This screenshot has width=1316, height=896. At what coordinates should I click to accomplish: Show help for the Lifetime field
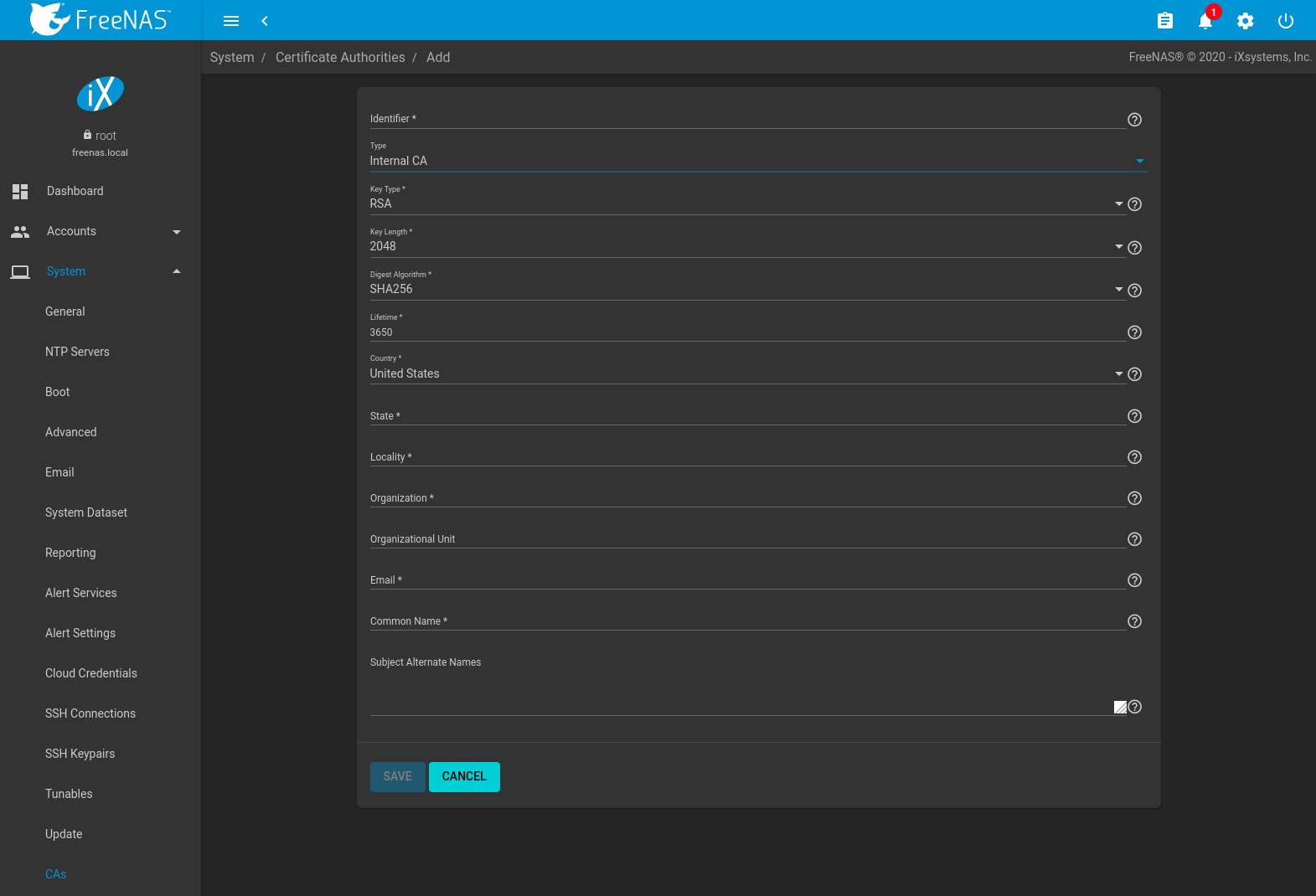1134,332
